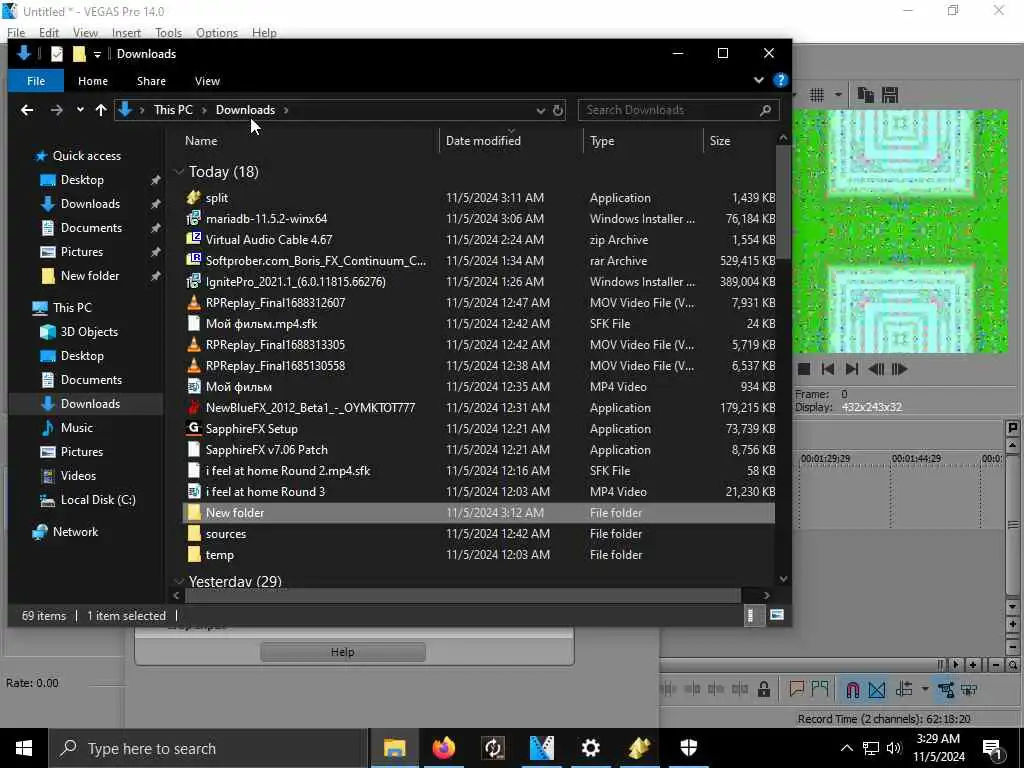
Task: Toggle the lock envelopes to events icon
Action: point(763,690)
